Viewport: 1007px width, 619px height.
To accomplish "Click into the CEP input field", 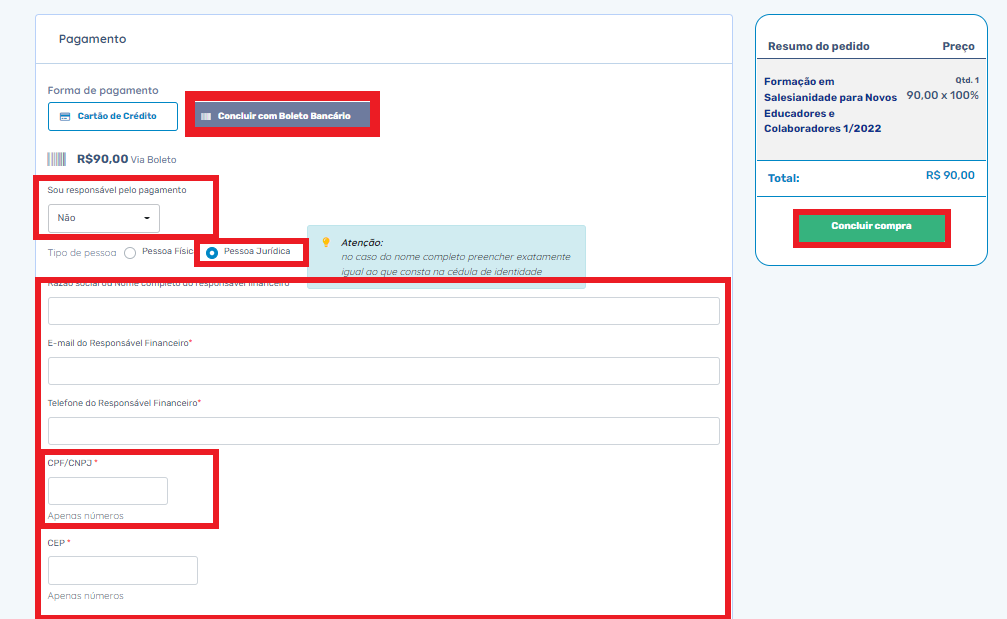I will pos(122,570).
